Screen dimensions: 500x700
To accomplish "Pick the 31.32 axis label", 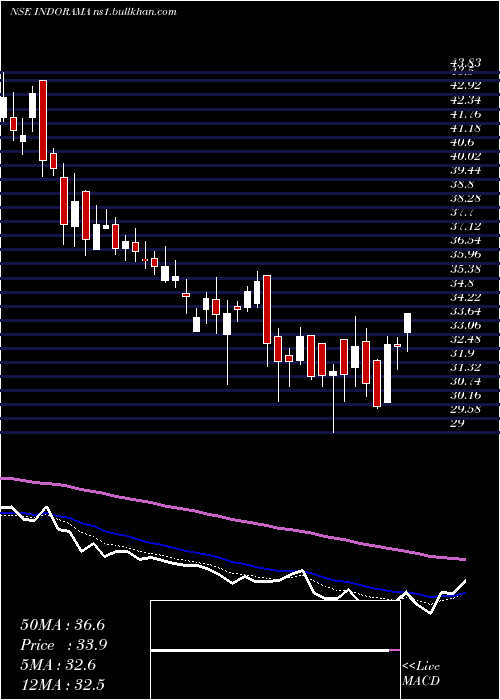I will point(466,367).
